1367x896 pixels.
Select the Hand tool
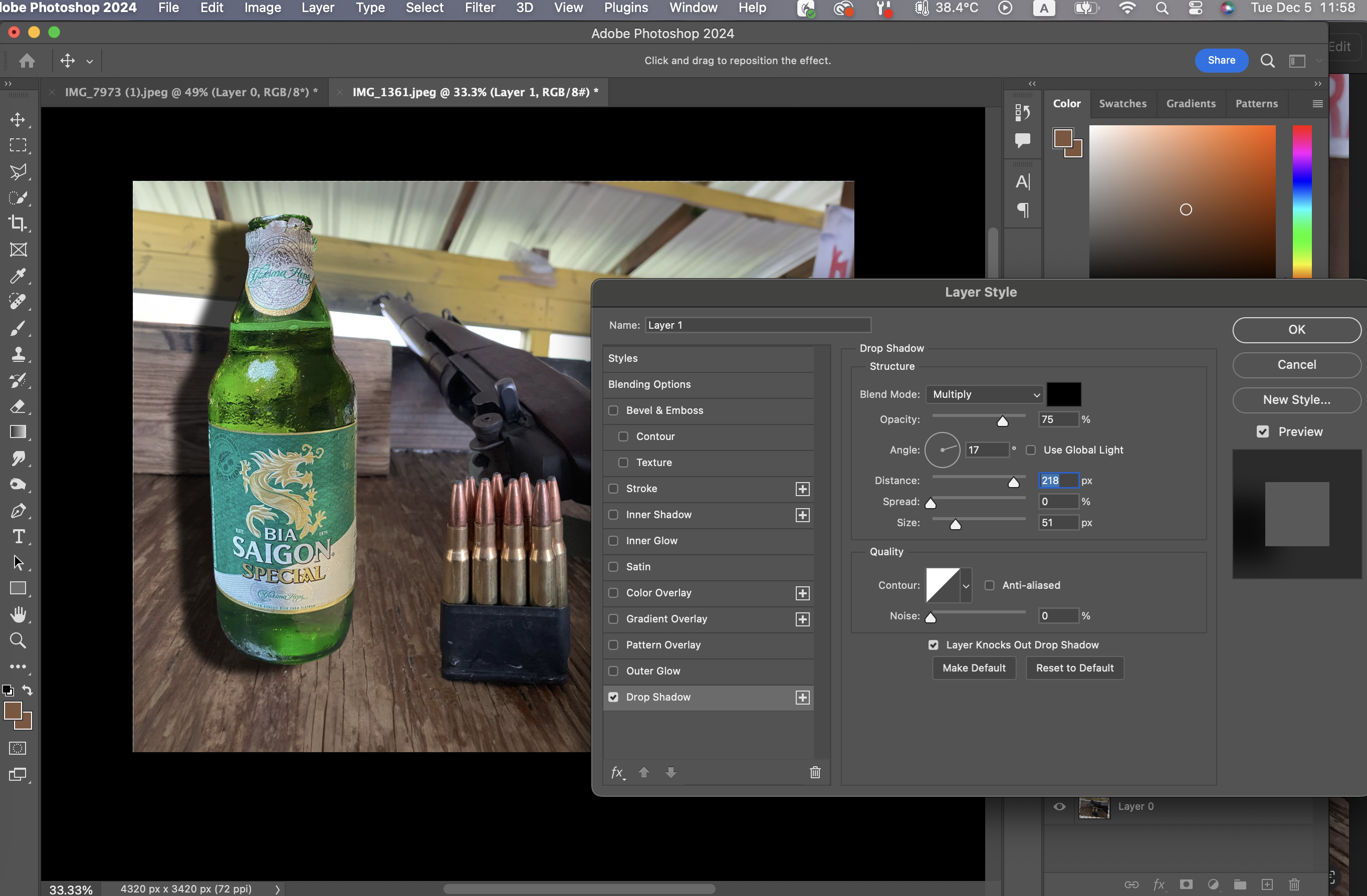(x=19, y=614)
